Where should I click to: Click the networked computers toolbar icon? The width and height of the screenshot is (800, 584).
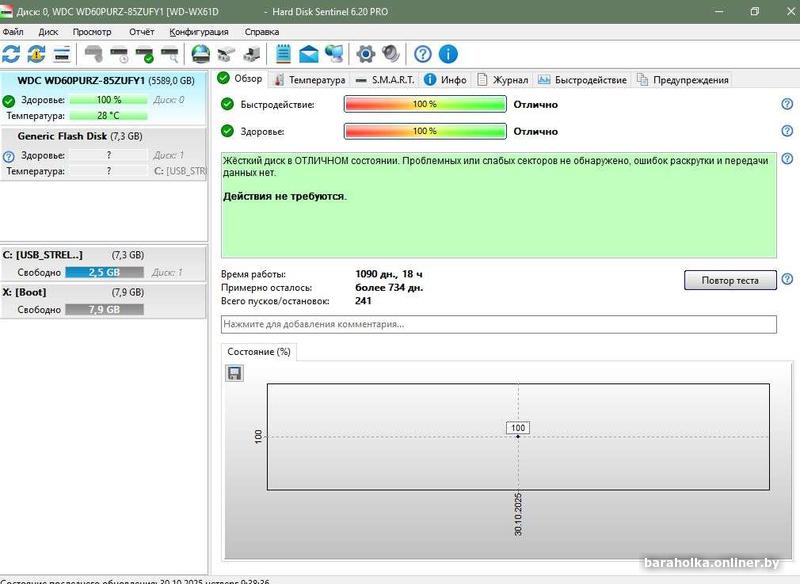pyautogui.click(x=334, y=54)
